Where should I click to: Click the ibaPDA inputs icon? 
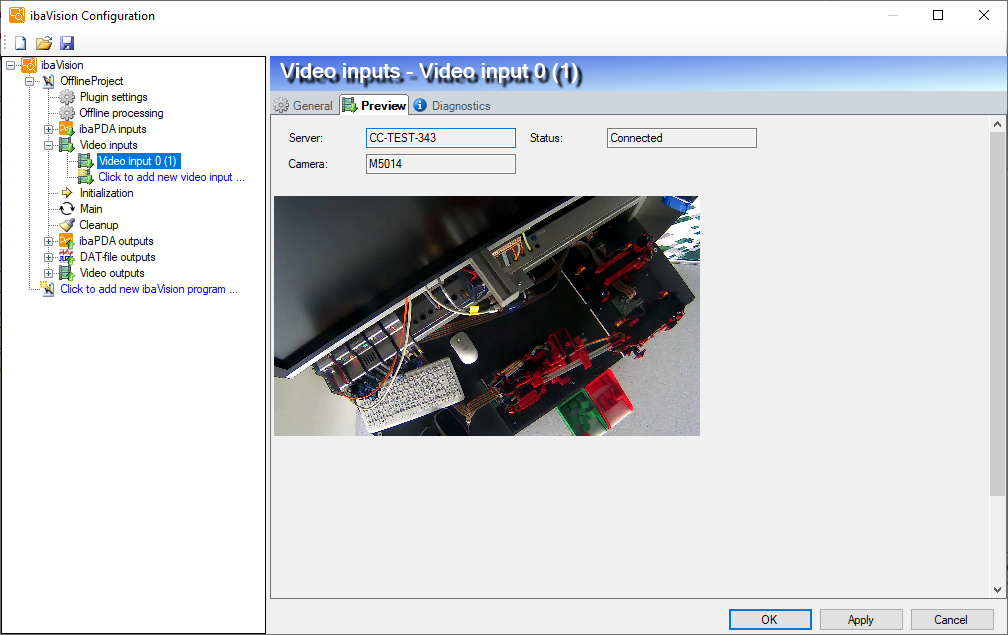pyautogui.click(x=67, y=129)
